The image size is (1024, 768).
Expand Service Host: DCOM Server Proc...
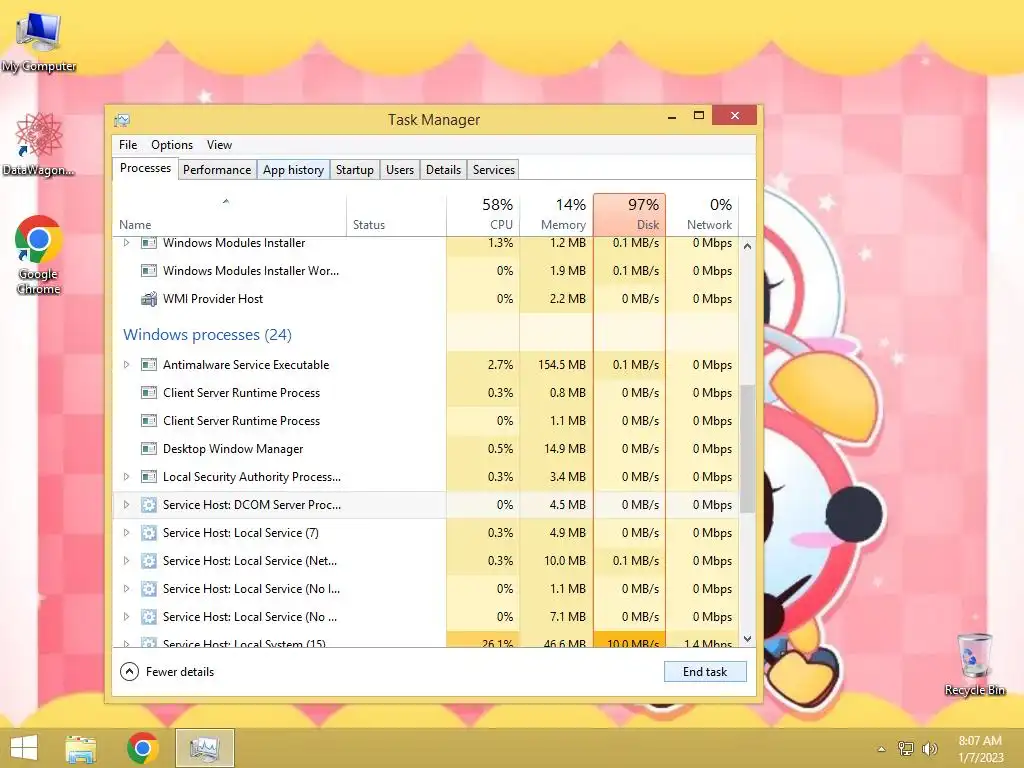click(x=127, y=505)
